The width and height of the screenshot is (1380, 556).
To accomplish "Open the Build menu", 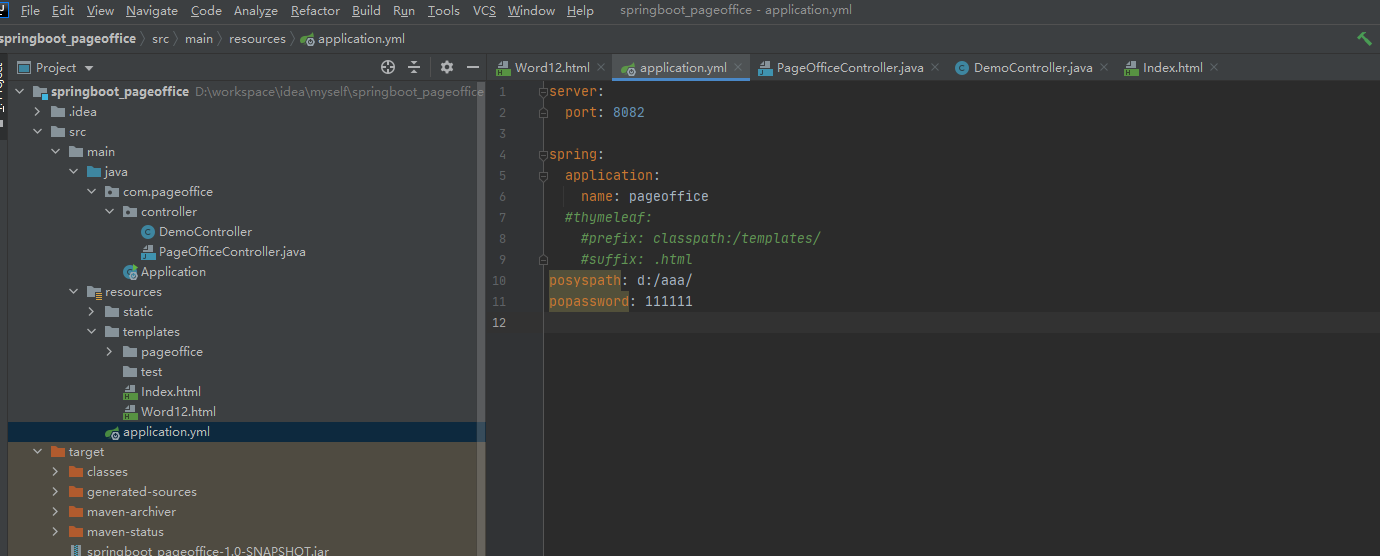I will pyautogui.click(x=366, y=11).
